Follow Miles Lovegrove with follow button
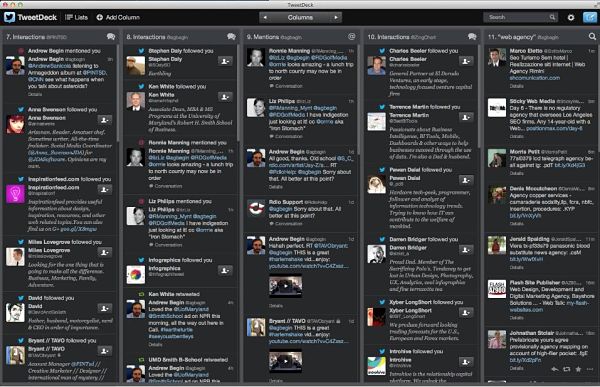 point(104,252)
